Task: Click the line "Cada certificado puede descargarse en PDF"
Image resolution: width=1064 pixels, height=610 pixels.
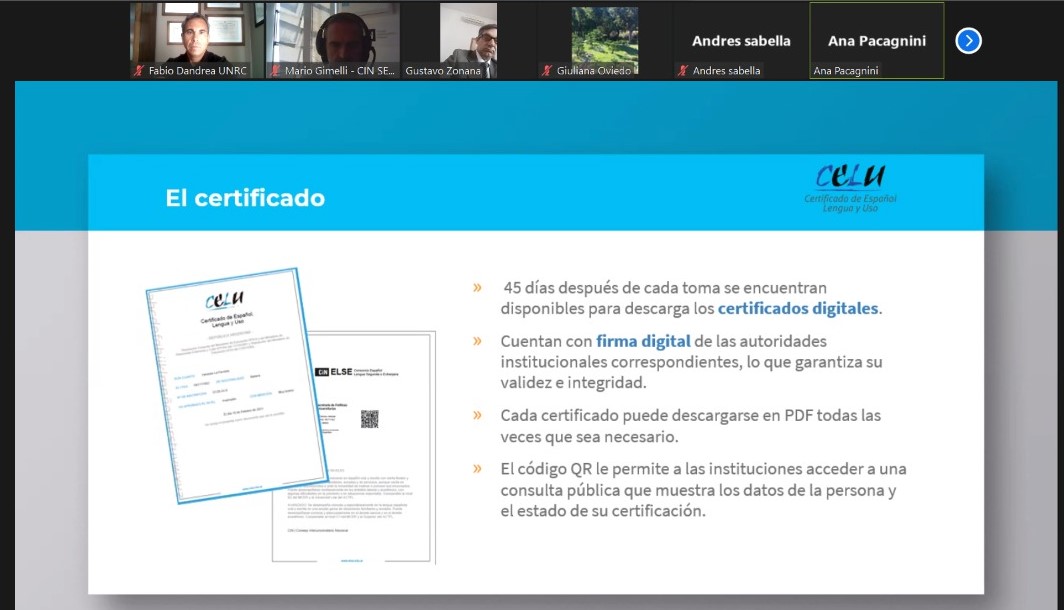Action: (691, 415)
